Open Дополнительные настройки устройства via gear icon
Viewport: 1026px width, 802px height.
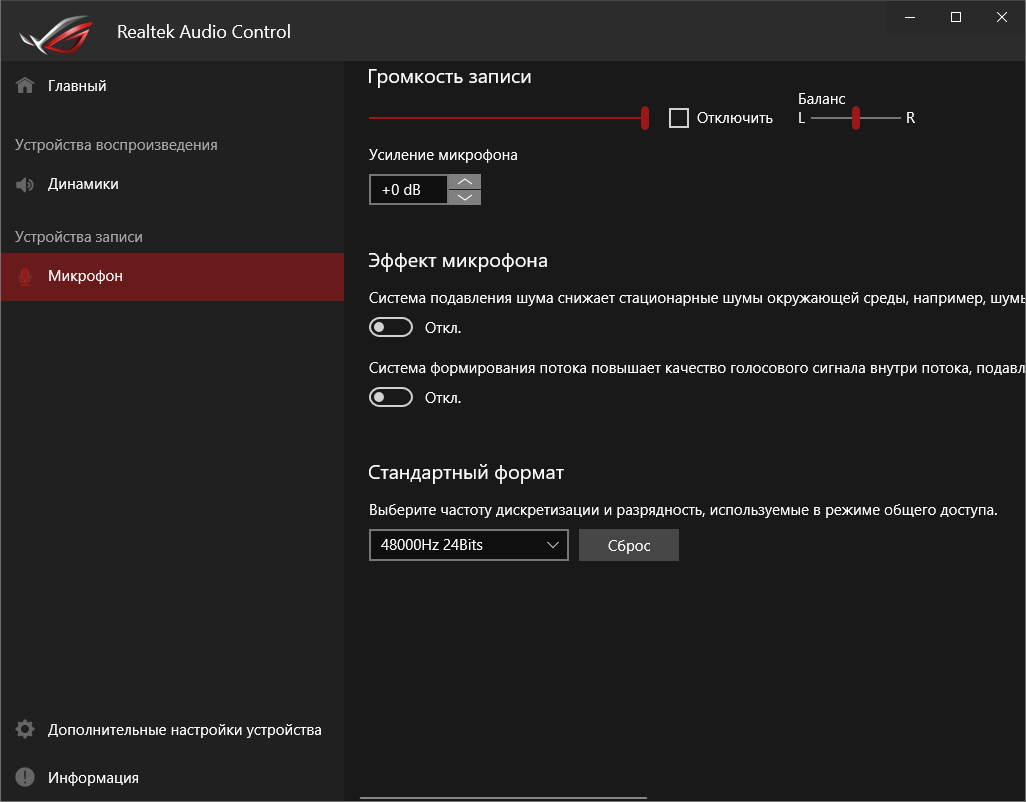[x=24, y=730]
